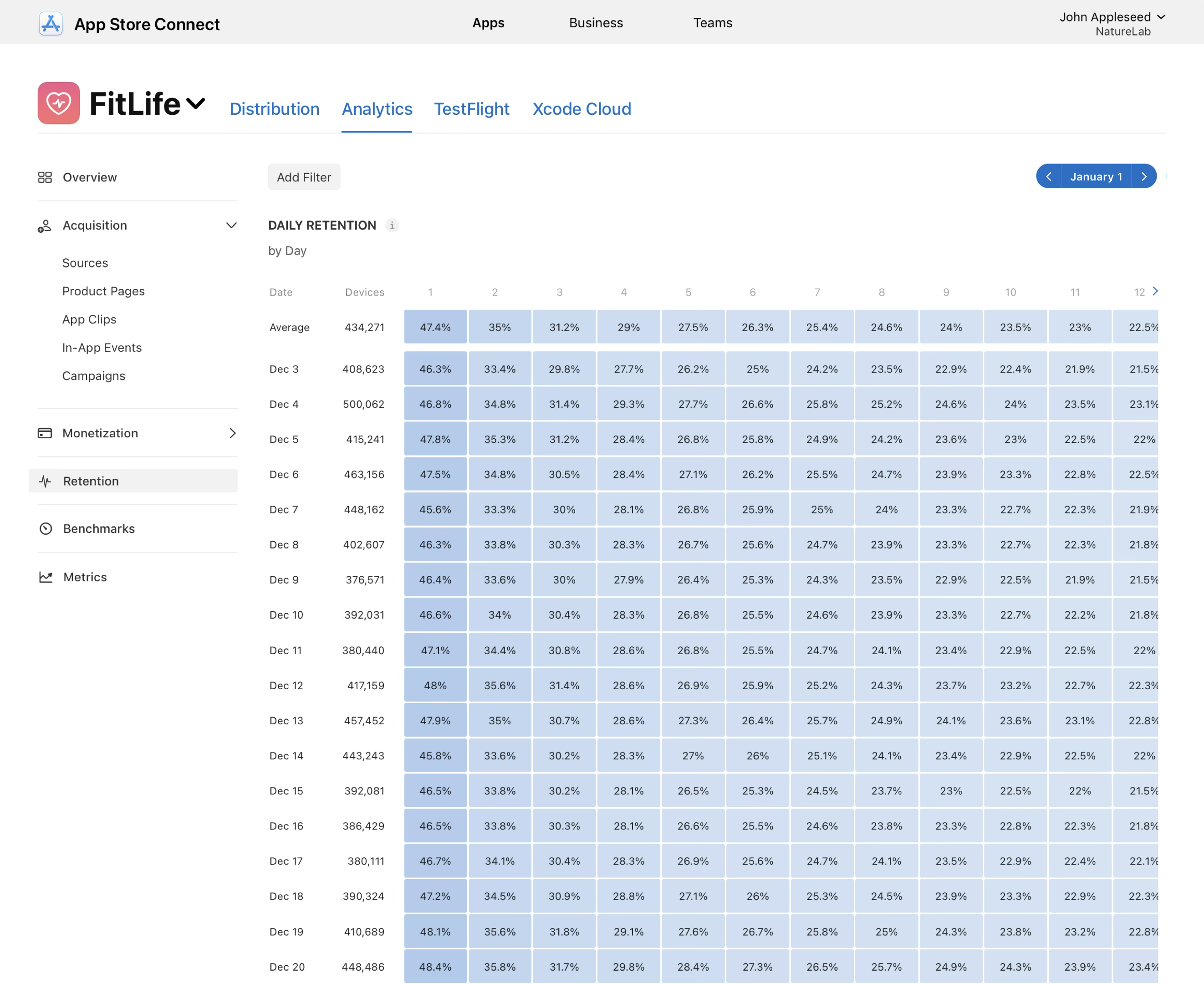Go to previous date with left arrow
The image size is (1204, 984).
1049,177
